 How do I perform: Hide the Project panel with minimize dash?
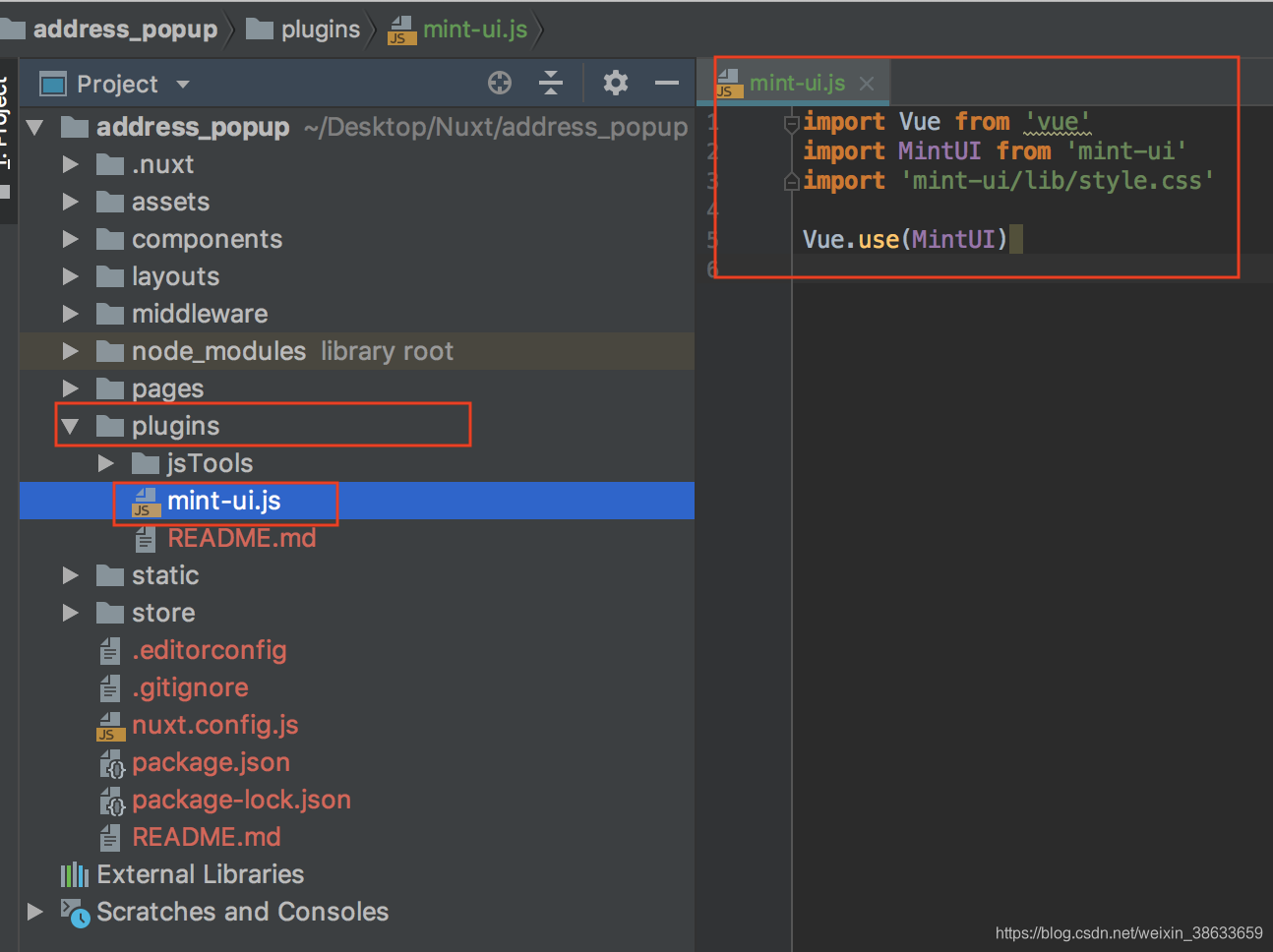(667, 84)
